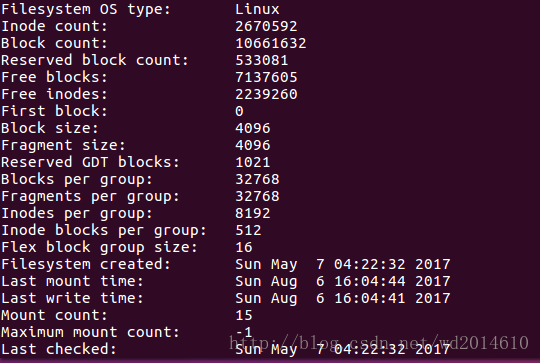Select the value 533081

(x=262, y=60)
